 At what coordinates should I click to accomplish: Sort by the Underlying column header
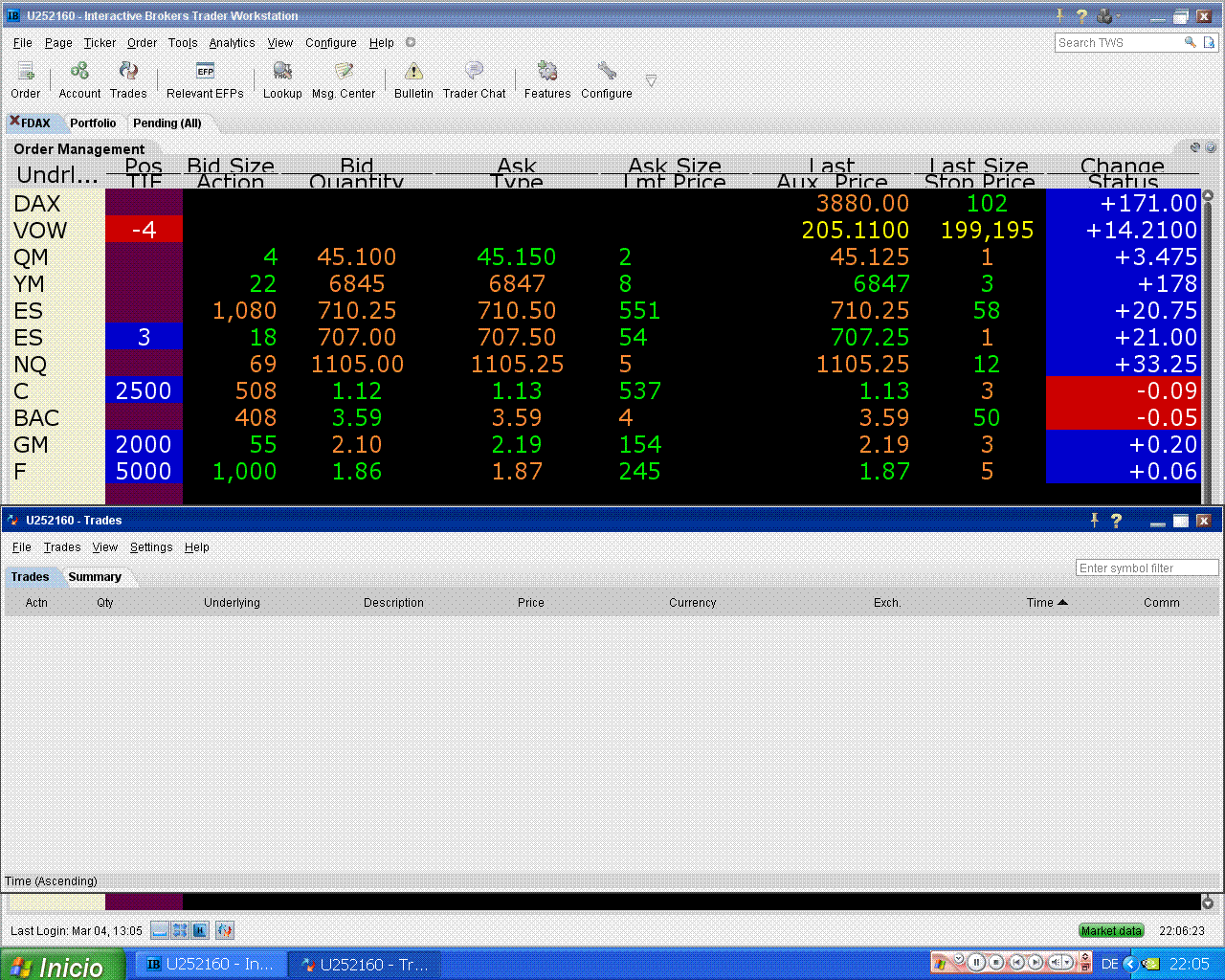pyautogui.click(x=232, y=603)
